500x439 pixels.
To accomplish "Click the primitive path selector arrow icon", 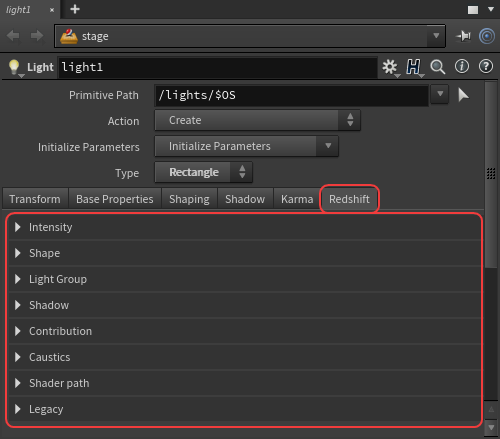I will [x=463, y=95].
